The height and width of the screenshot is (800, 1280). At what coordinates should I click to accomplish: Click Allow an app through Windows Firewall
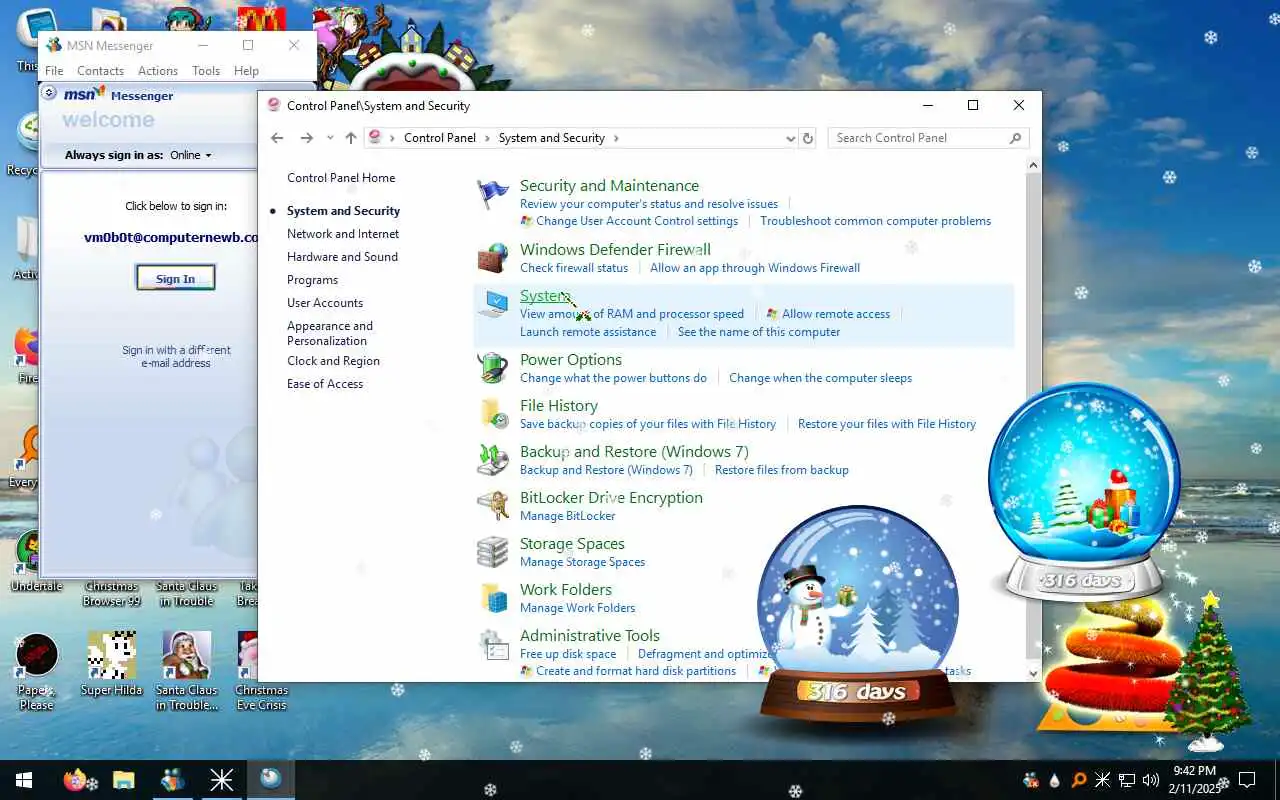click(x=755, y=268)
